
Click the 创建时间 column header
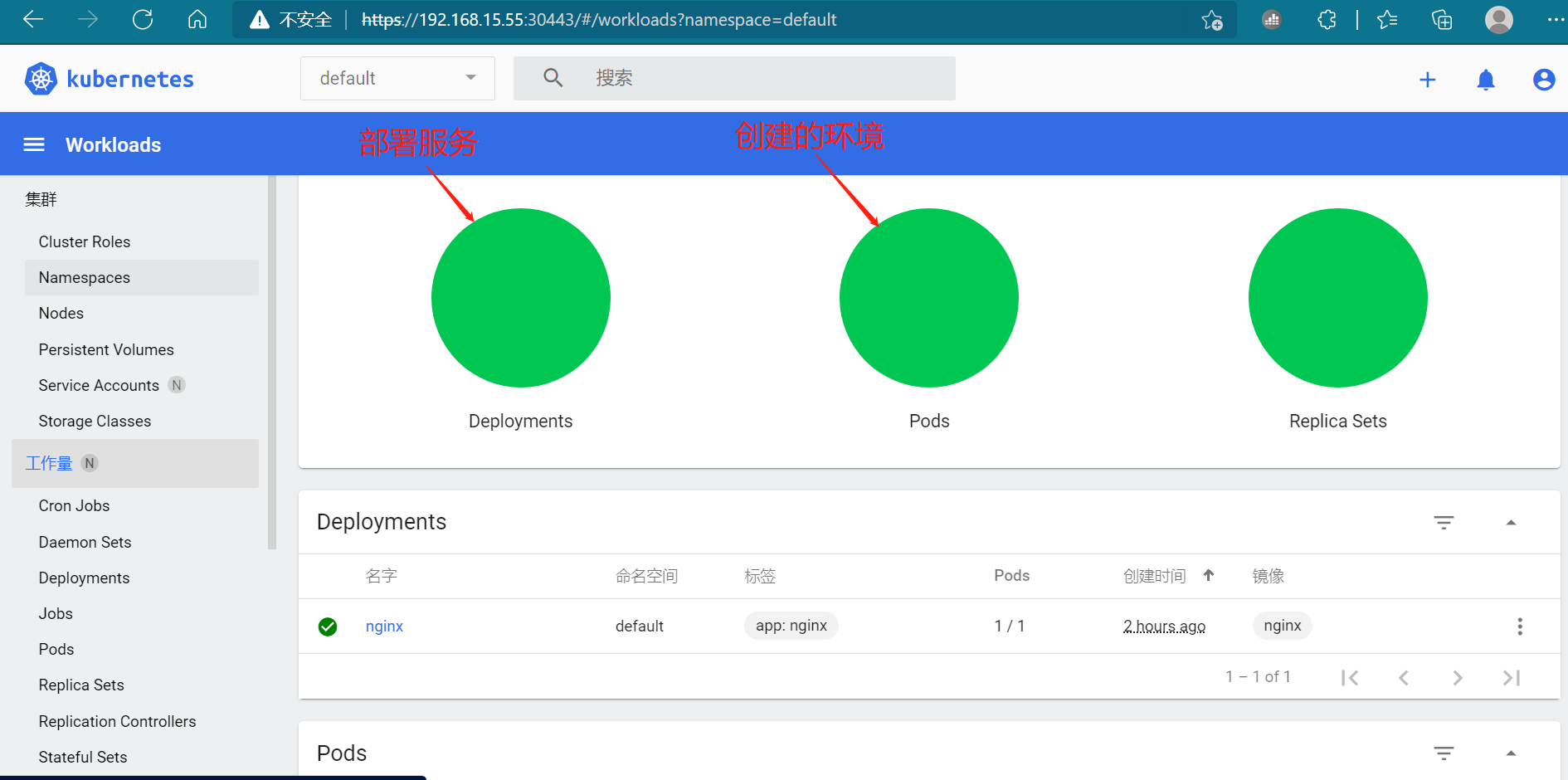click(1155, 576)
